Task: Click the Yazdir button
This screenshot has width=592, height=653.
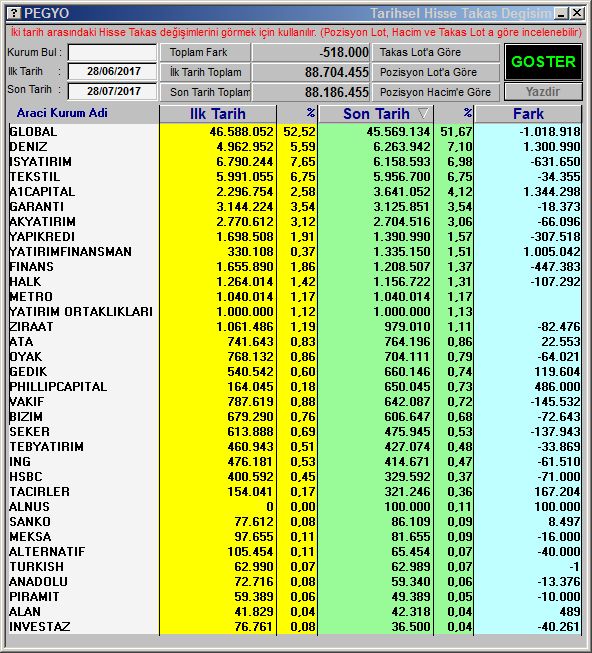Action: pos(543,92)
